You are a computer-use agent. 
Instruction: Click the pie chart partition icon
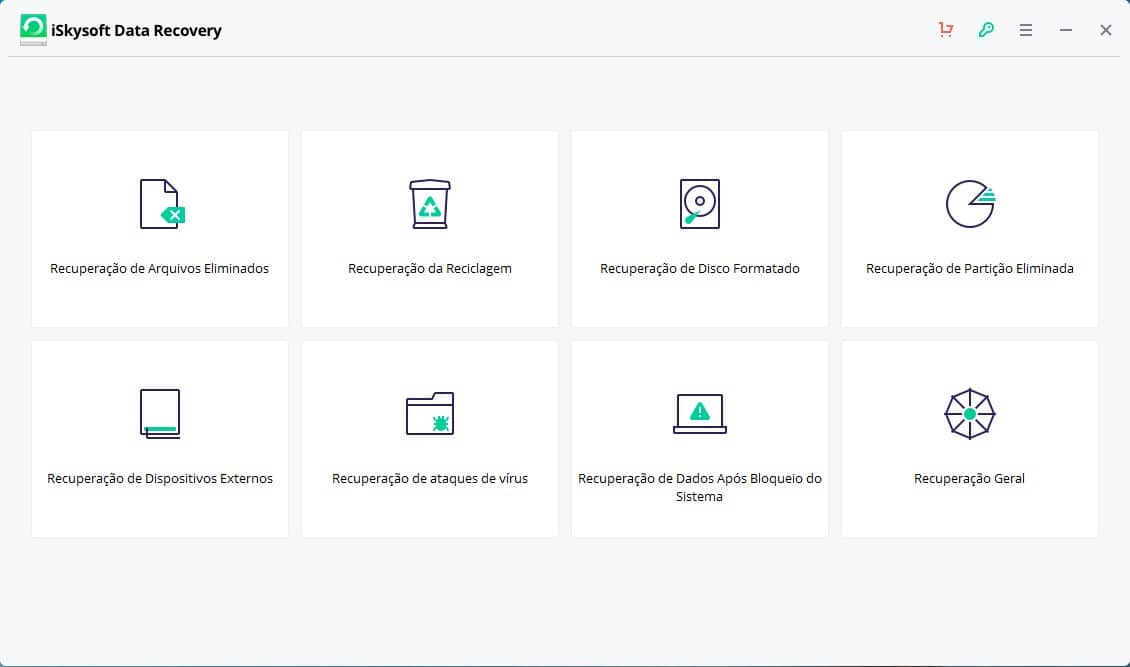coord(970,204)
